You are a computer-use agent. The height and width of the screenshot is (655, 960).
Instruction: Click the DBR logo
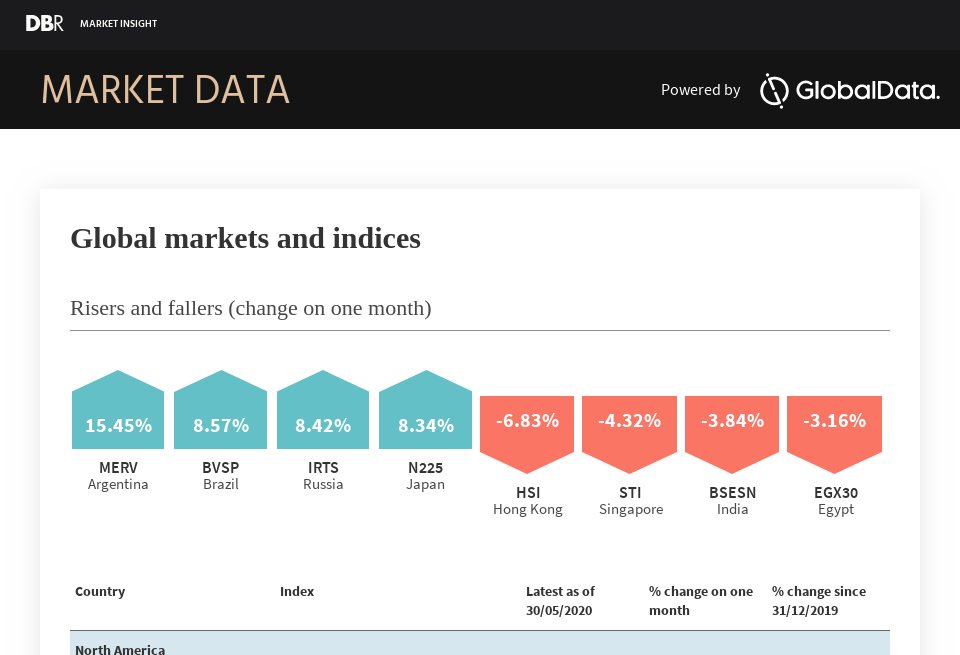click(44, 23)
